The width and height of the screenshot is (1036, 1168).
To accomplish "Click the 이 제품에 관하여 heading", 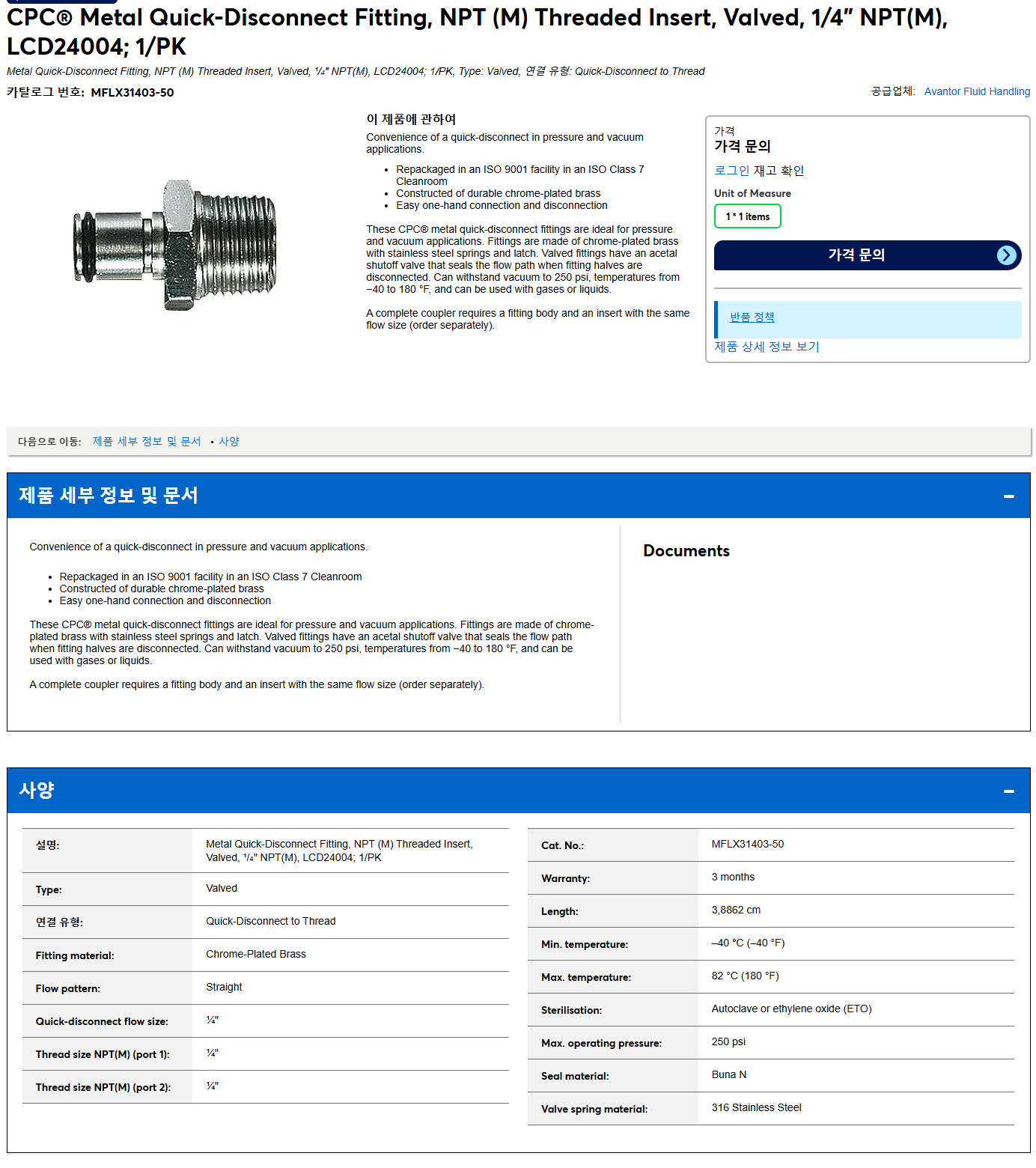I will pyautogui.click(x=411, y=120).
